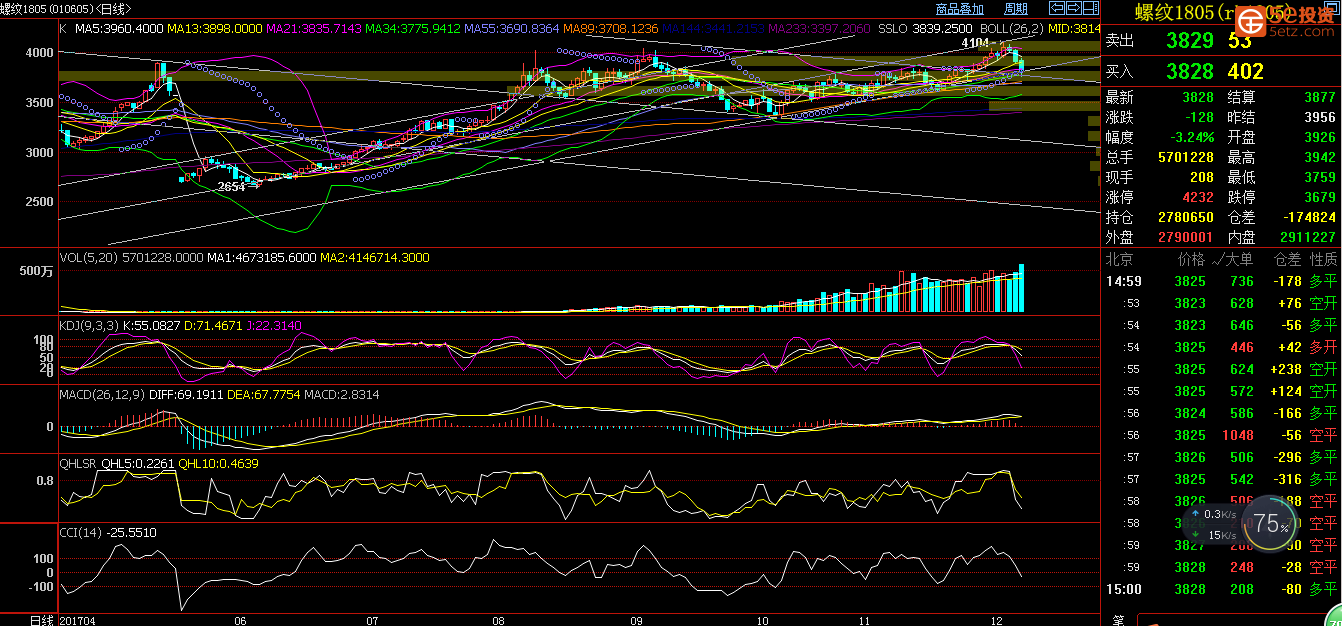Click the 总手 value 5701228
The image size is (1342, 626).
click(1185, 157)
